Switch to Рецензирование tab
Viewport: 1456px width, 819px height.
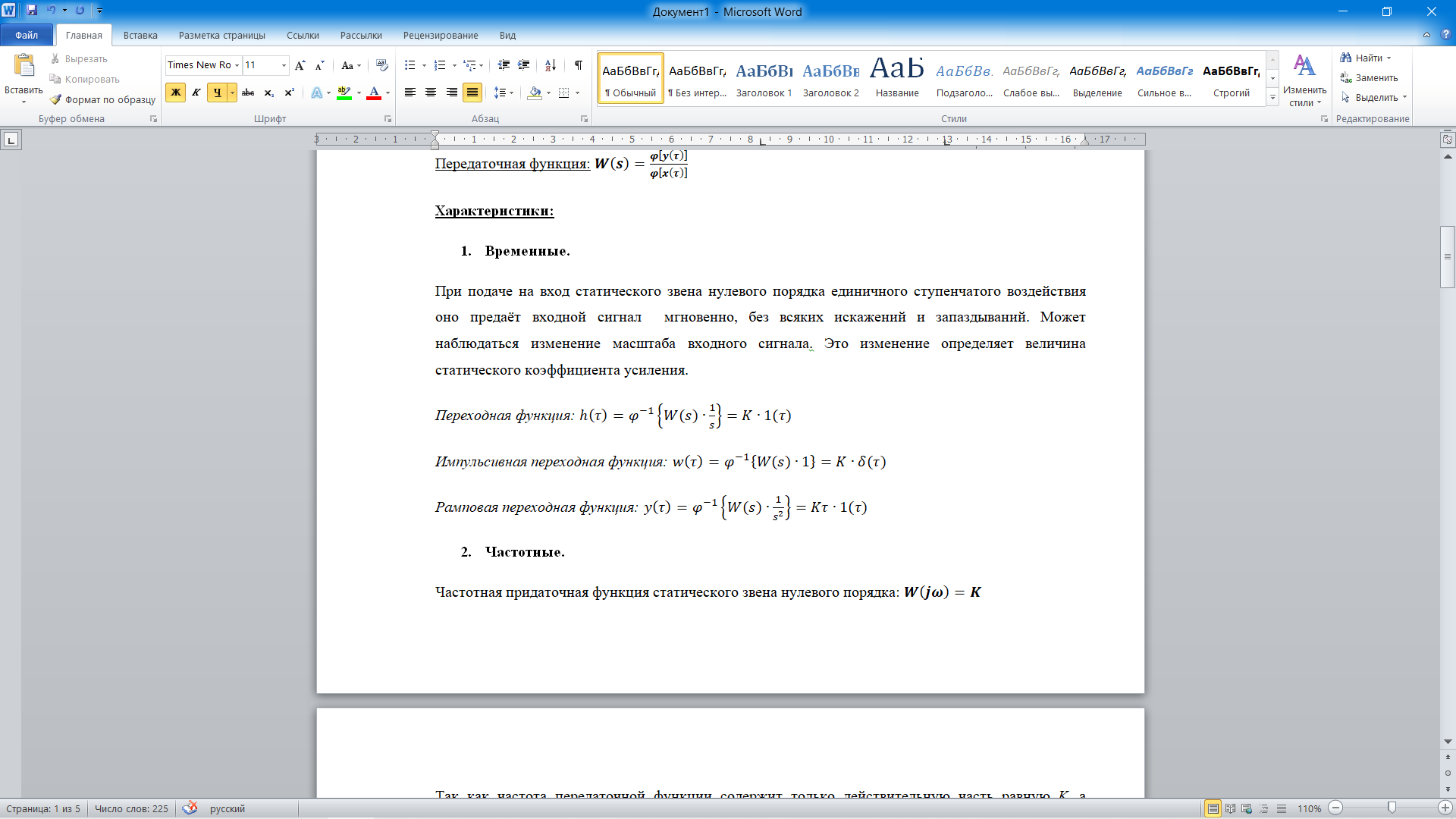coord(441,35)
